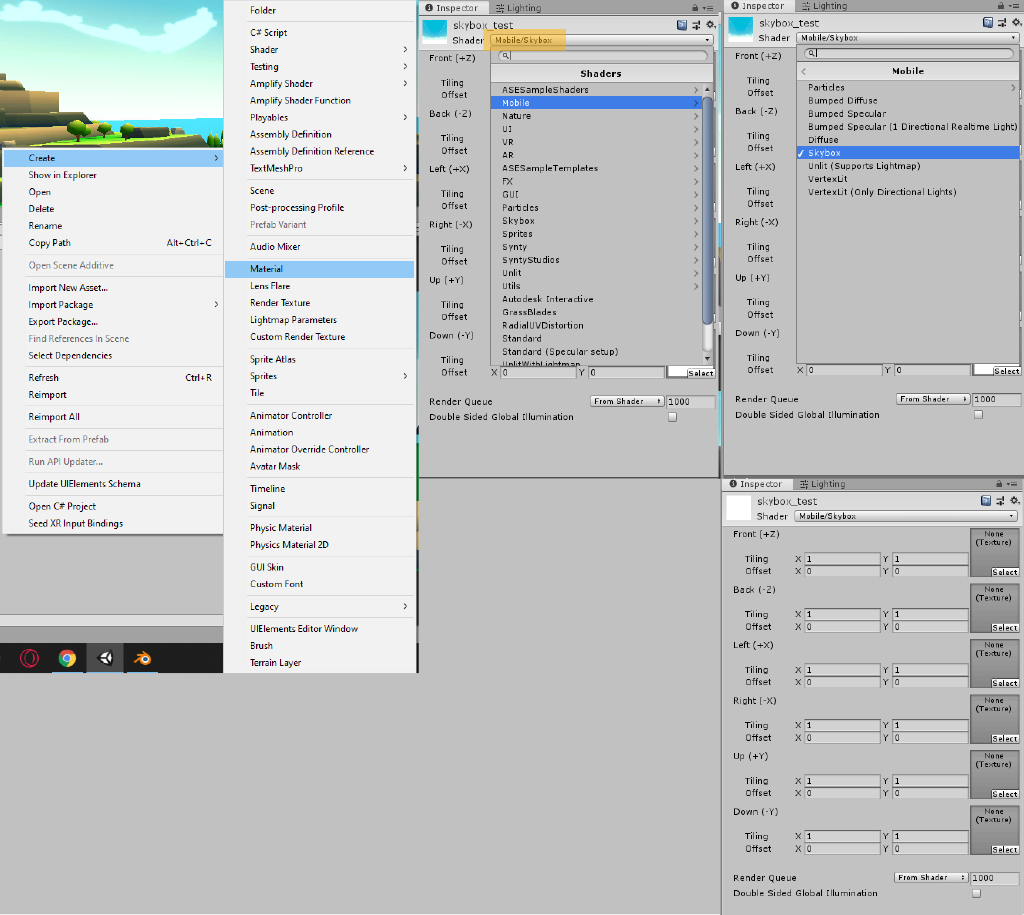This screenshot has width=1024, height=915.
Task: Open the gear settings menu in the bottom inspector
Action: (1013, 500)
